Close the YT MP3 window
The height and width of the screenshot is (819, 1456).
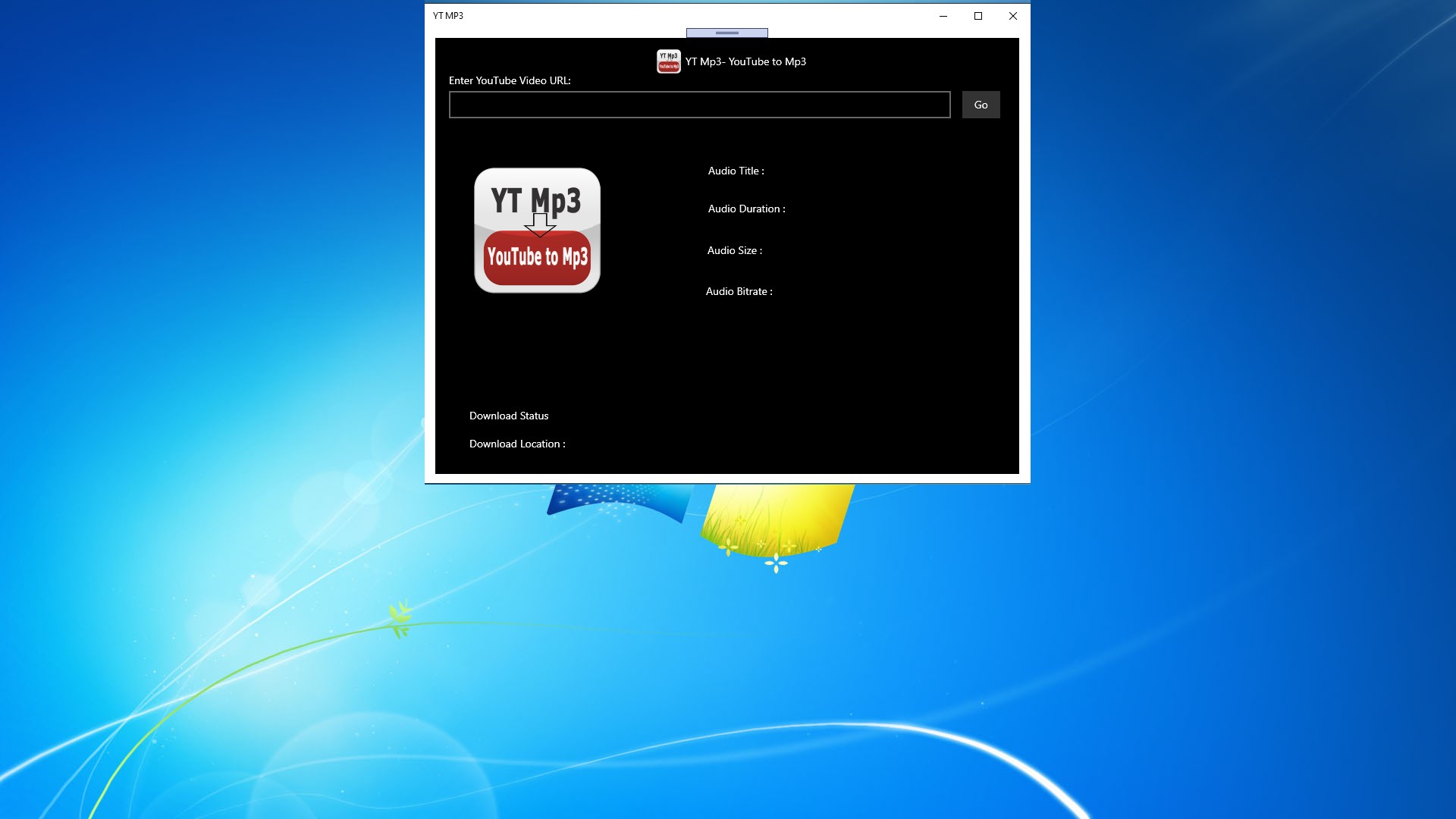pos(1013,16)
